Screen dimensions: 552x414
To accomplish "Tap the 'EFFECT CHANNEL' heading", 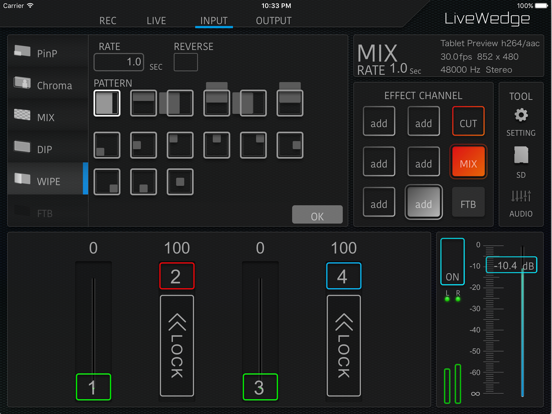I will tap(423, 95).
